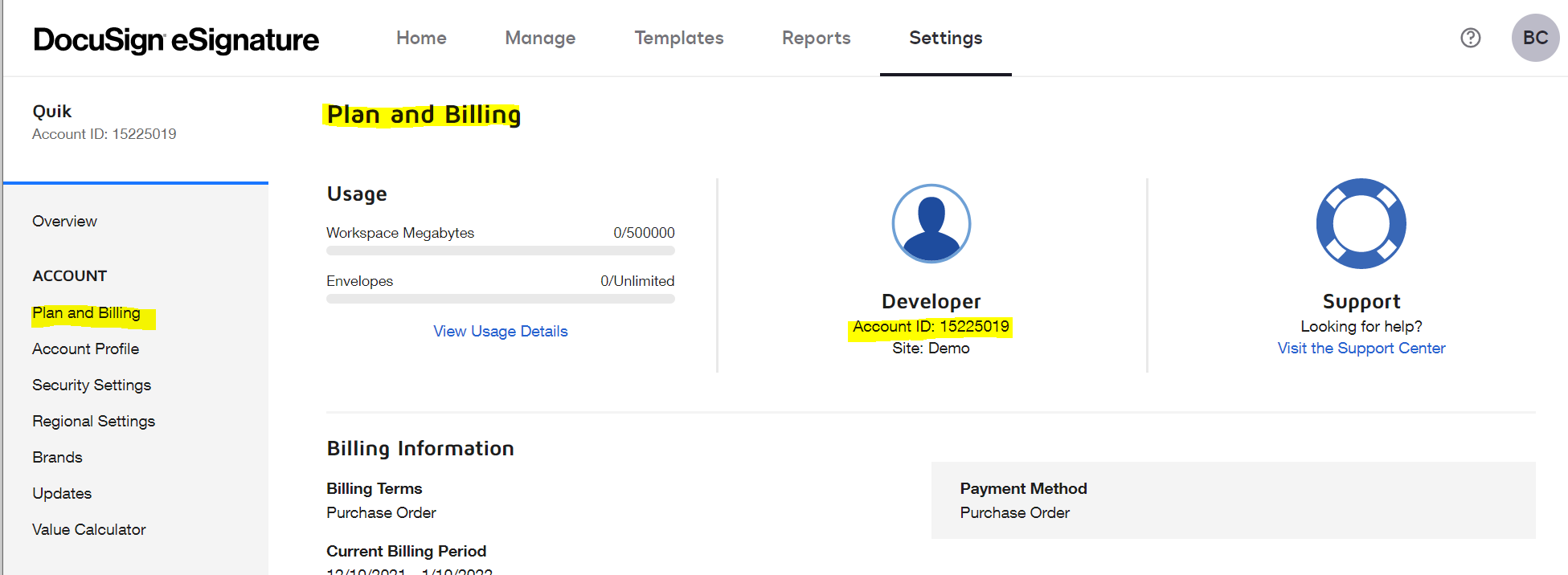Click the Workspace Megabytes usage bar
1568x575 pixels.
[x=501, y=251]
